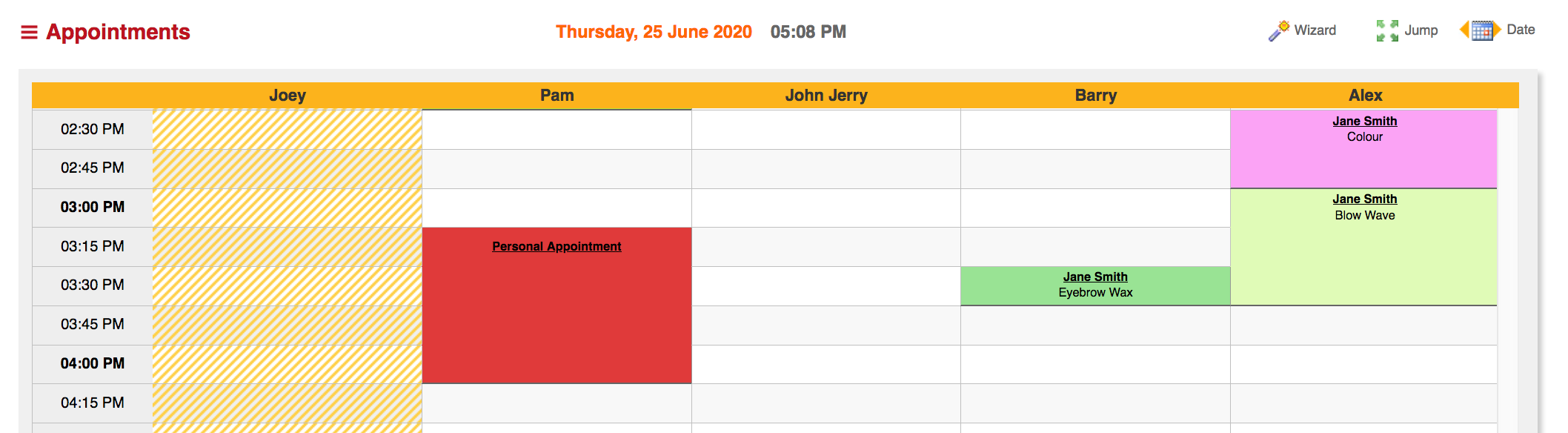Screen dimensions: 1568x433
Task: Click John Jerry's empty 03:00 PM slot
Action: coord(826,208)
